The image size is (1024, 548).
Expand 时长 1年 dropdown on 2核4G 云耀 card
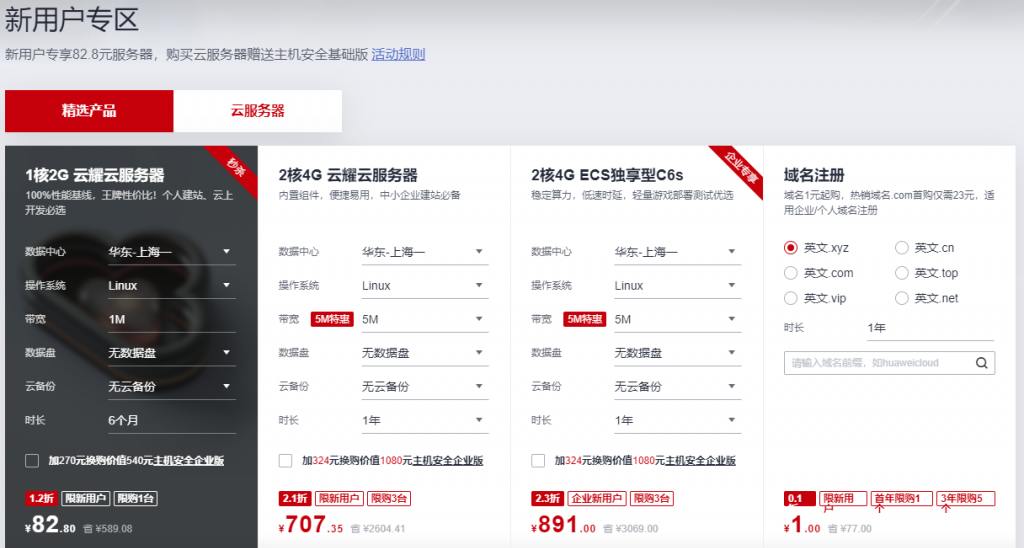click(424, 420)
